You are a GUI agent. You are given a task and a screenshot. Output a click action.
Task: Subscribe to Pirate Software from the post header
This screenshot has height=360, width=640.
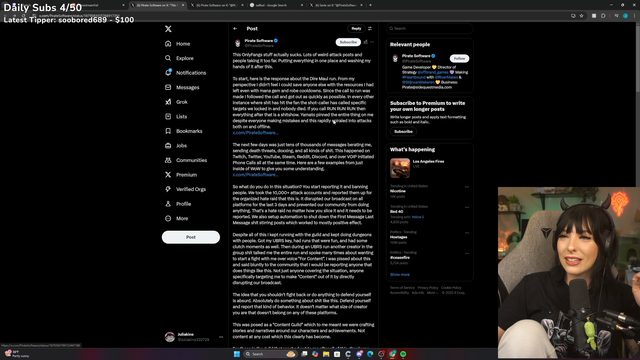(348, 42)
